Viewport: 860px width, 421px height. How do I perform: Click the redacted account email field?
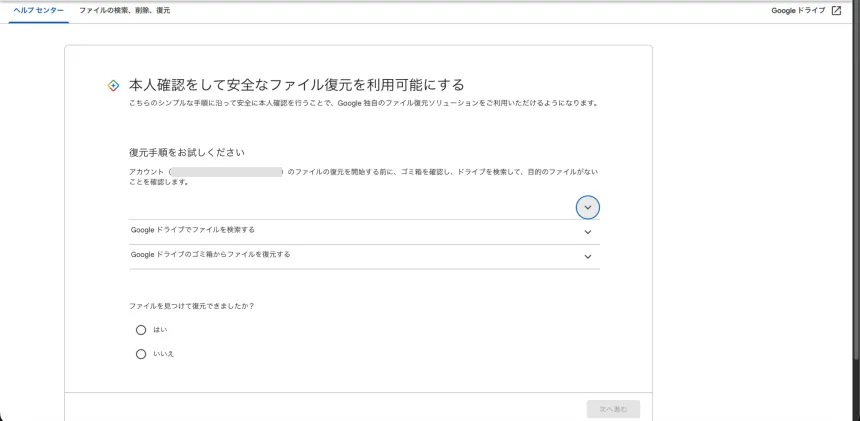pos(227,172)
